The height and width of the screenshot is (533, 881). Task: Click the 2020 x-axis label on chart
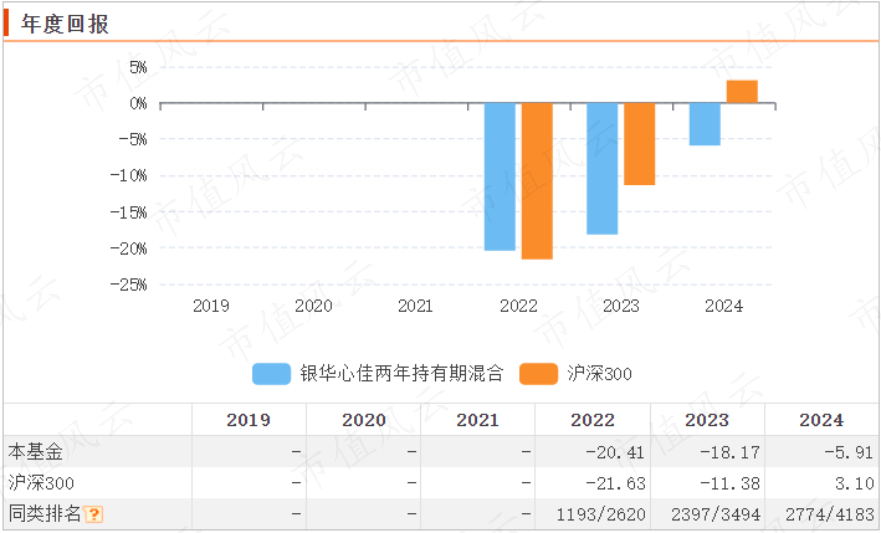(x=314, y=306)
